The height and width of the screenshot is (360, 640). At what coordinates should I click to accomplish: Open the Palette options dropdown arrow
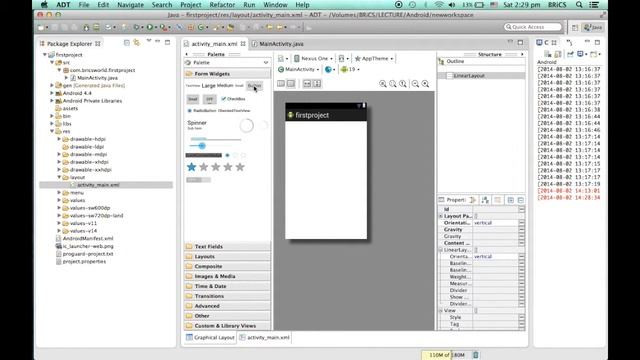coord(266,62)
